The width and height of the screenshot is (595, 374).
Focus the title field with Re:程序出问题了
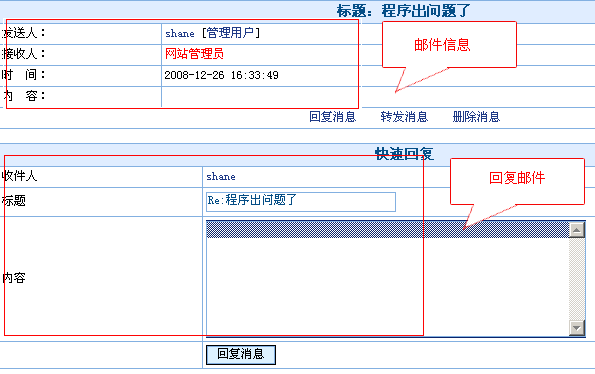coord(301,202)
